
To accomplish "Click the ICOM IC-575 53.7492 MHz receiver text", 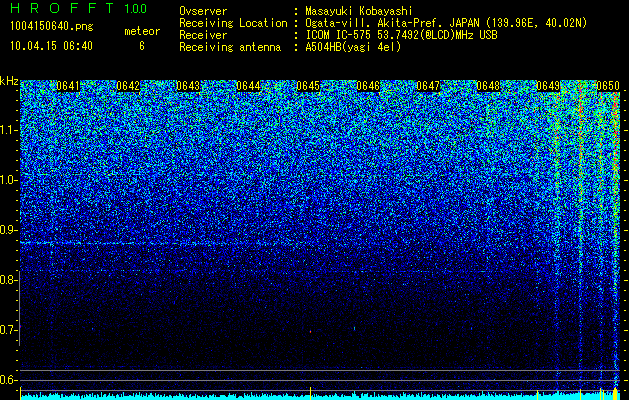I will (401, 35).
